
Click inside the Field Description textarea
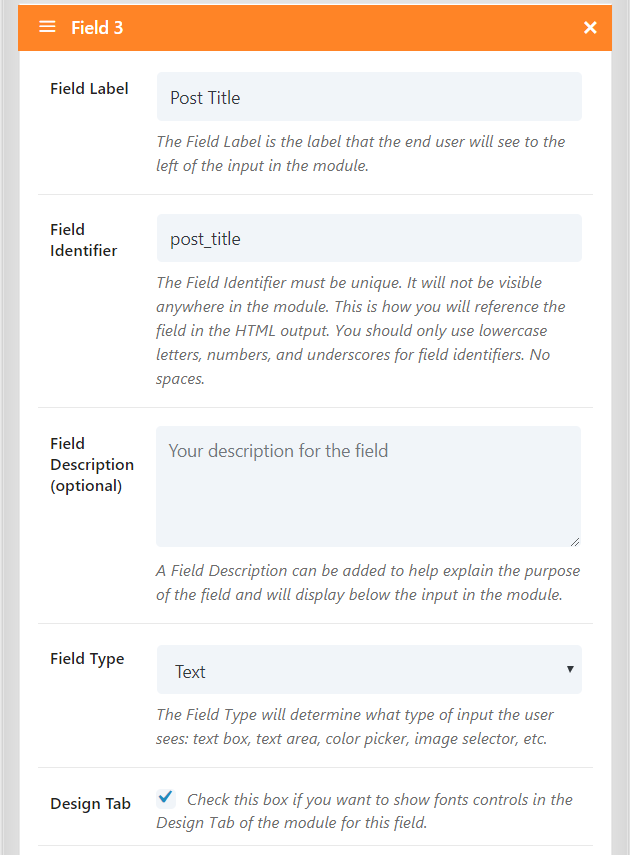coord(369,486)
